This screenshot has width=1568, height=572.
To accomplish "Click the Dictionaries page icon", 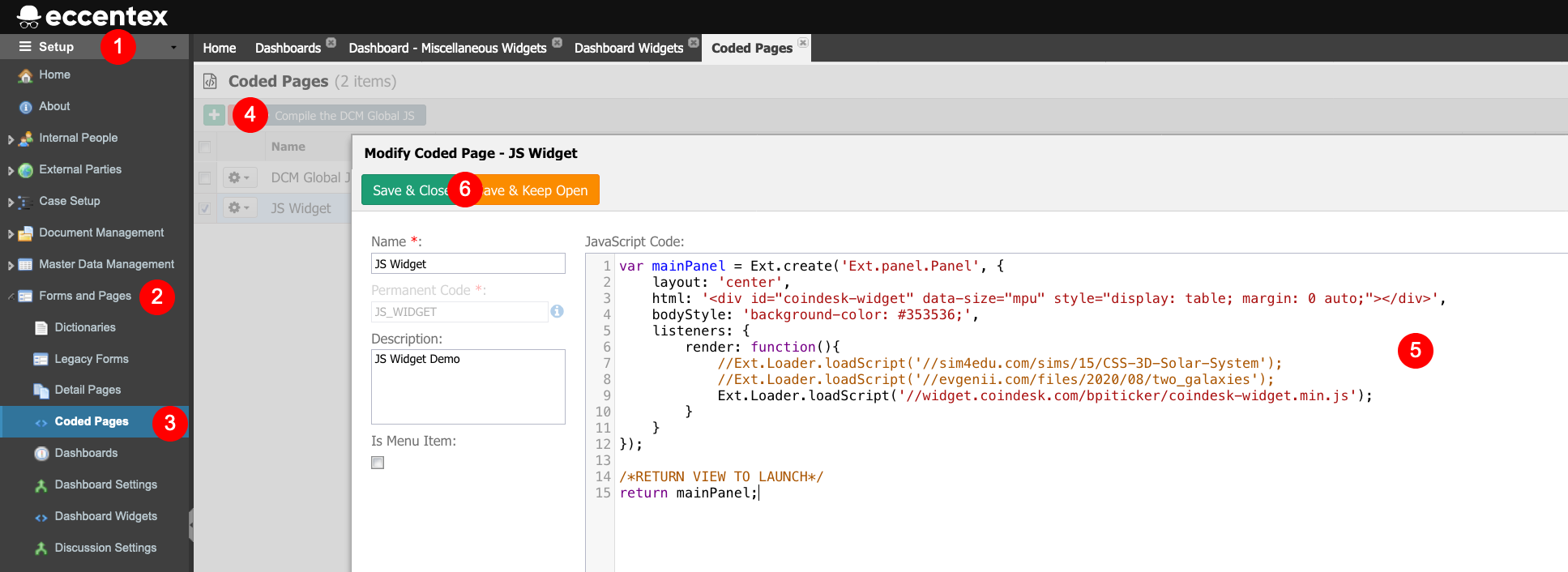I will point(41,328).
